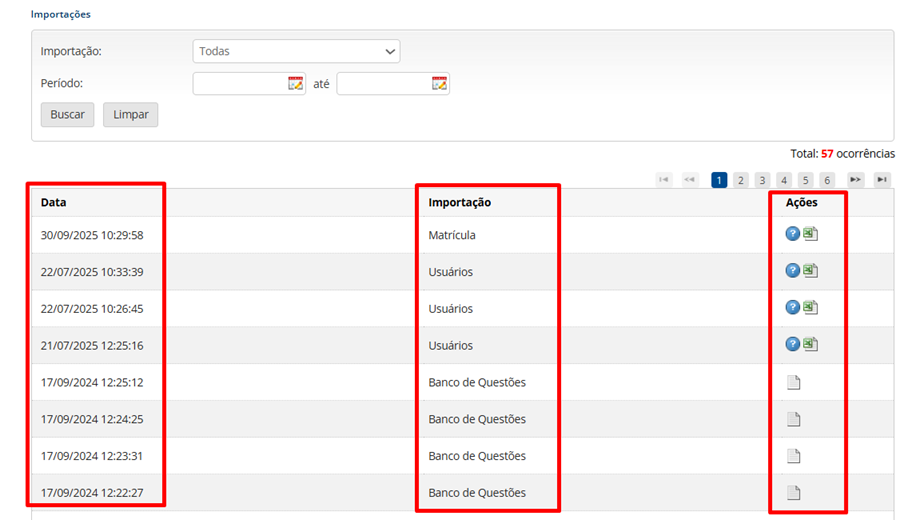
Task: Go to next page of results
Action: [856, 180]
